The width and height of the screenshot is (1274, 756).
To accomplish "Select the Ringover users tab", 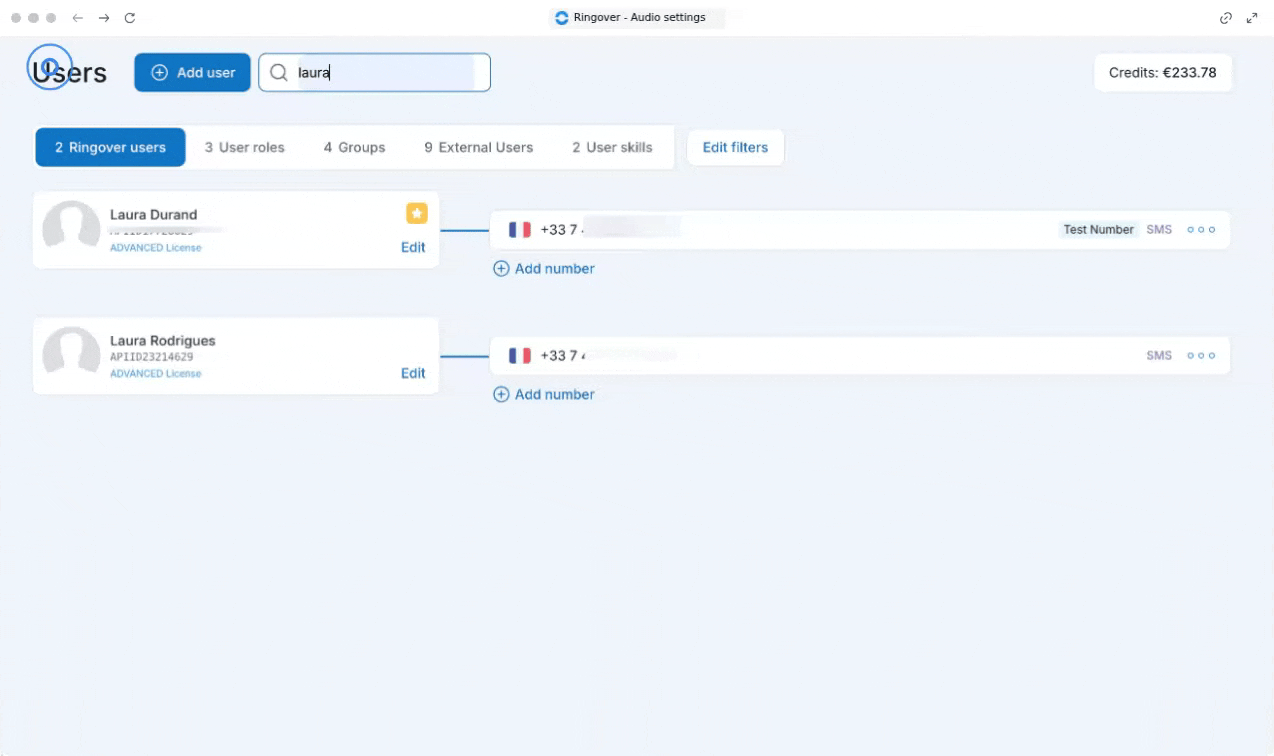I will coord(110,147).
